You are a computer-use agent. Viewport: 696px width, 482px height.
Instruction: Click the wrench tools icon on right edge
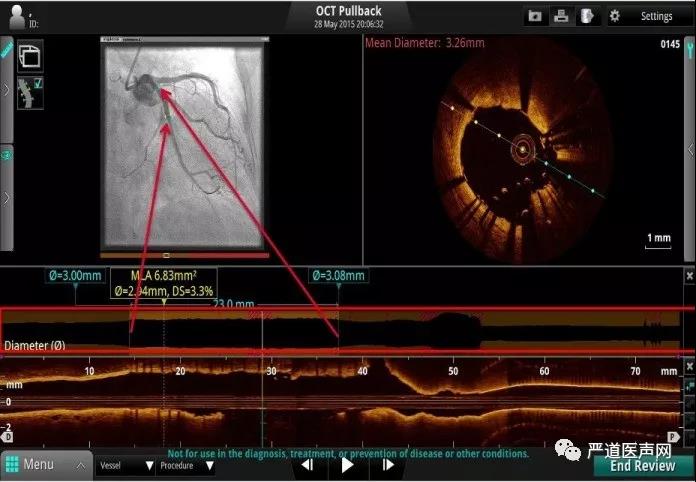[689, 44]
